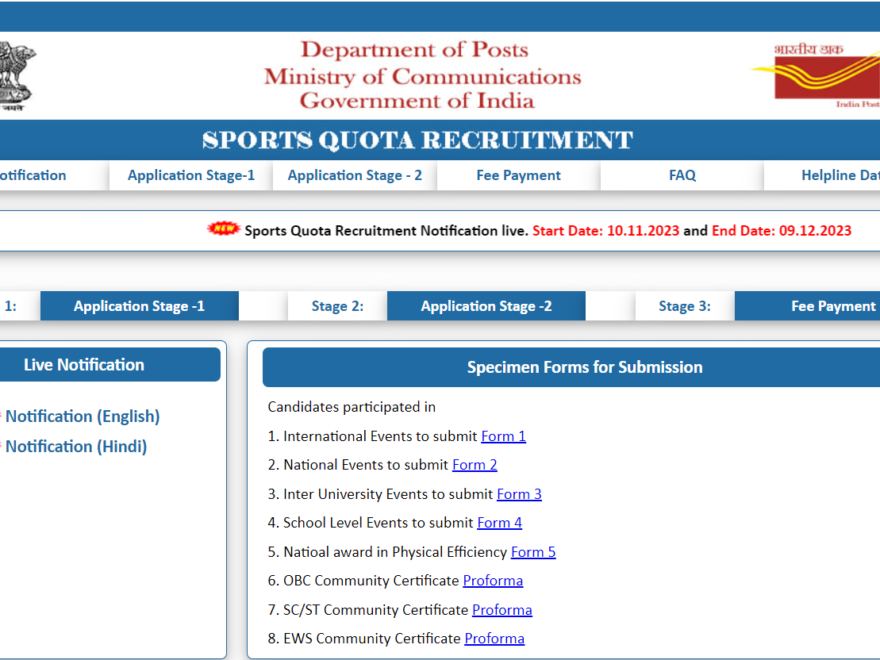880x660 pixels.
Task: Open the FAQ menu tab
Action: point(682,175)
